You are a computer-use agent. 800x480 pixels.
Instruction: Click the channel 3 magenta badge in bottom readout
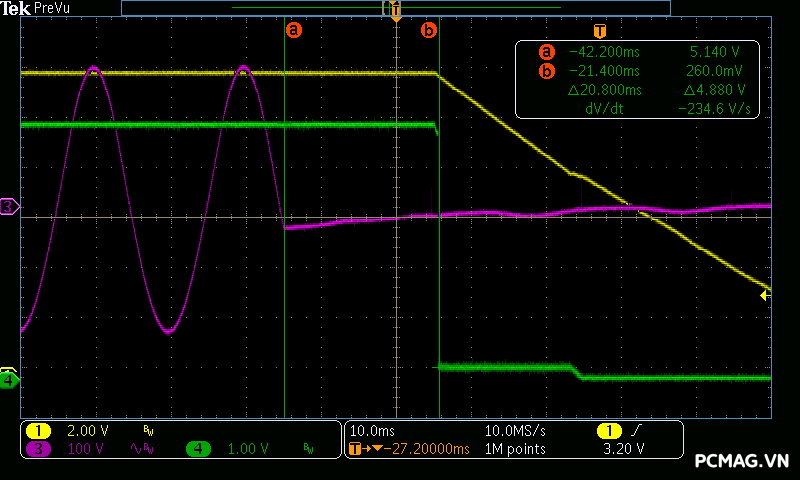(38, 449)
